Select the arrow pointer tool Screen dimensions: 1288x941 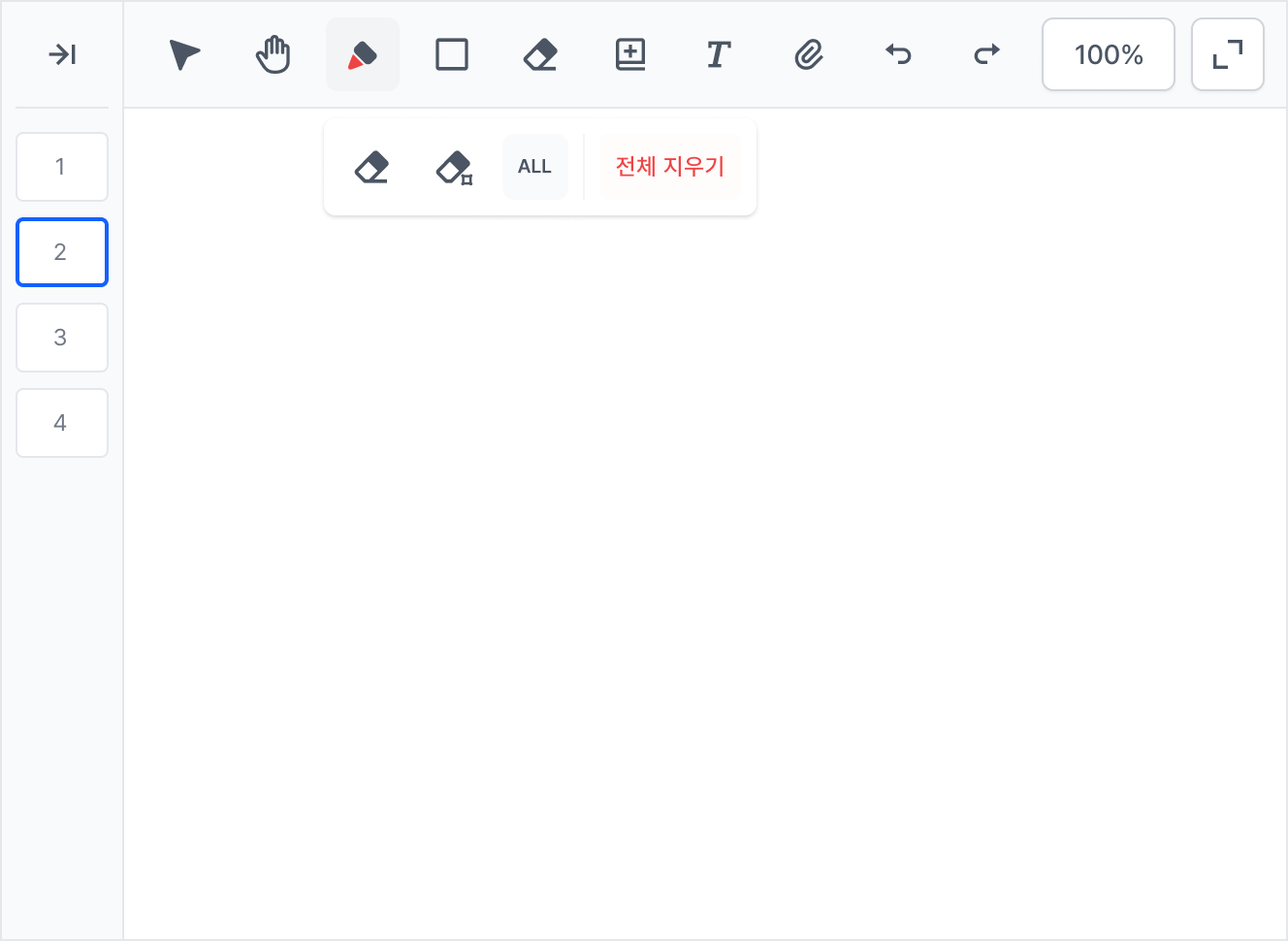[184, 54]
